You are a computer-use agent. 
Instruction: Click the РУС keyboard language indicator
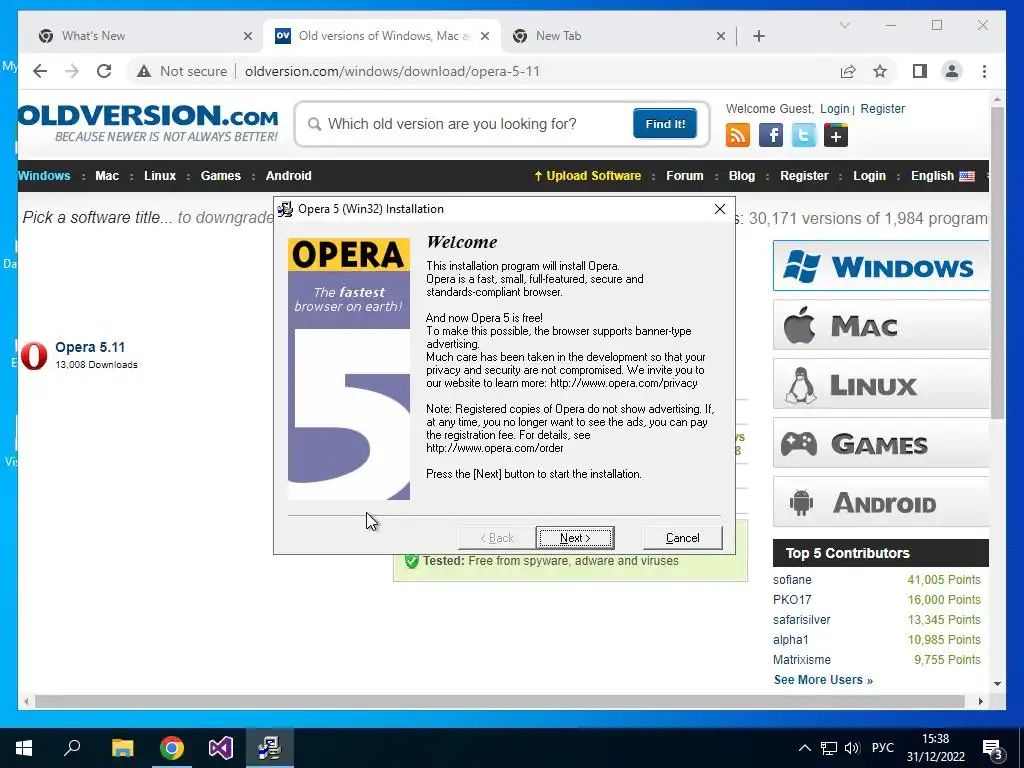[882, 748]
